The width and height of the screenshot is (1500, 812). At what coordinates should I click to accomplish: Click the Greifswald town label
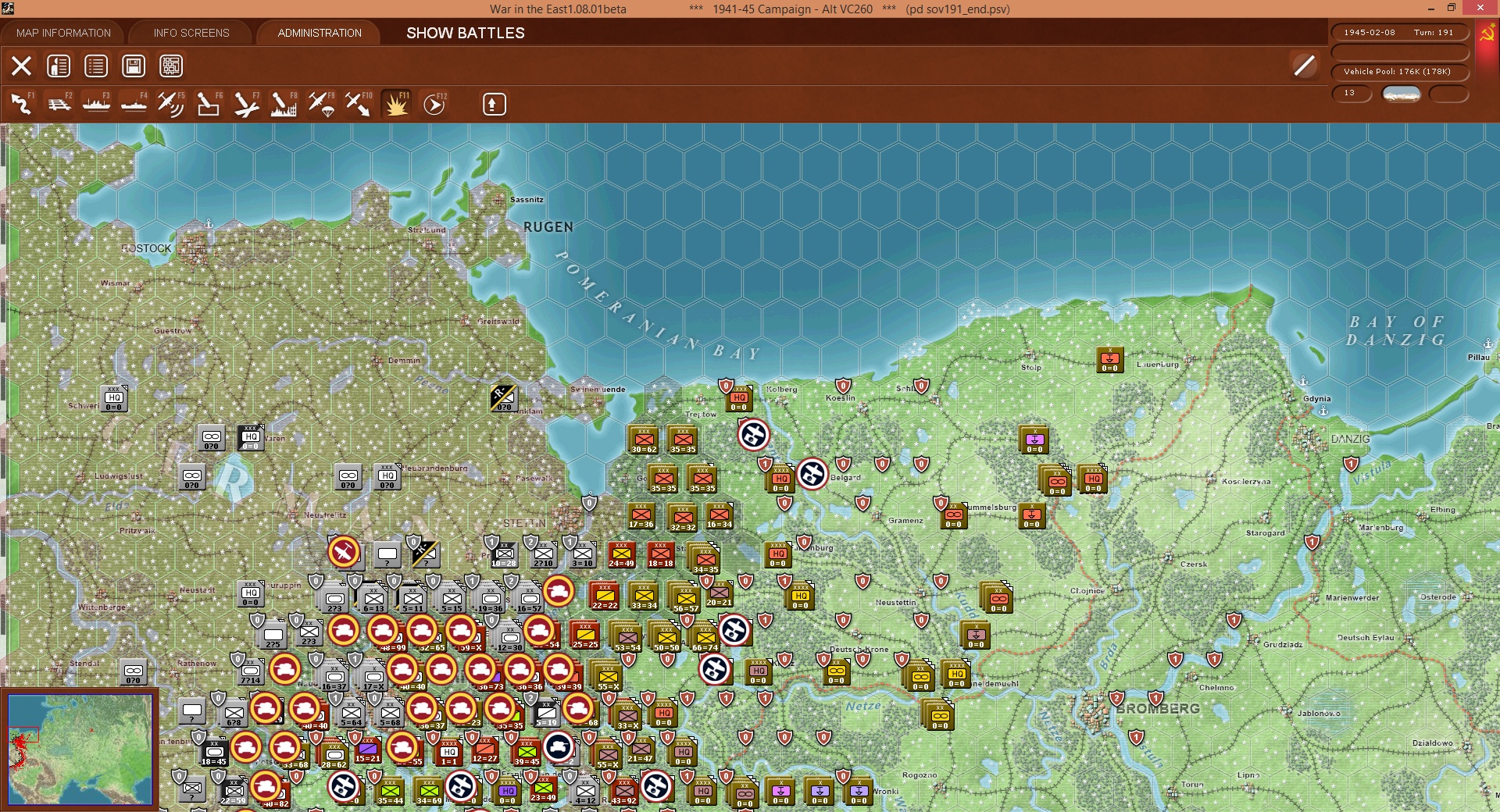(498, 322)
